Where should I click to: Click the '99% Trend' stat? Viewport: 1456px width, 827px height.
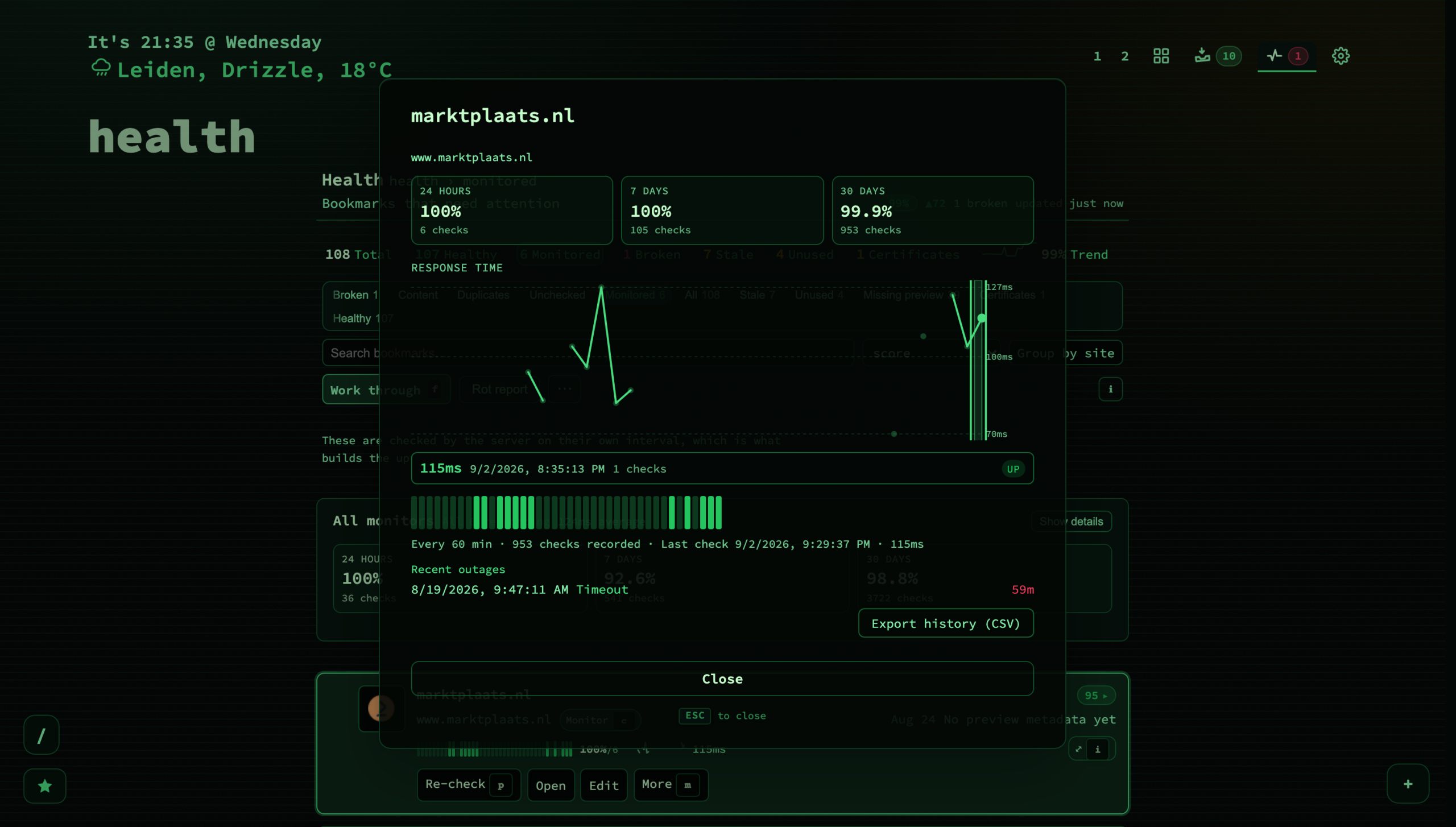tap(1074, 254)
